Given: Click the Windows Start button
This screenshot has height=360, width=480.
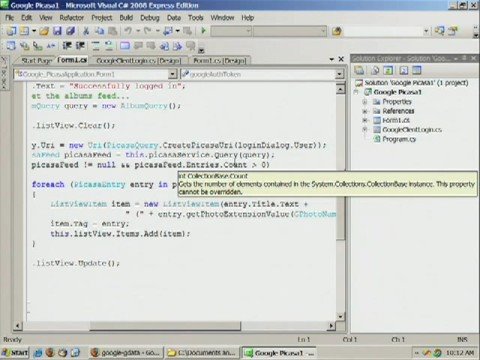Looking at the screenshot, I should (15, 352).
